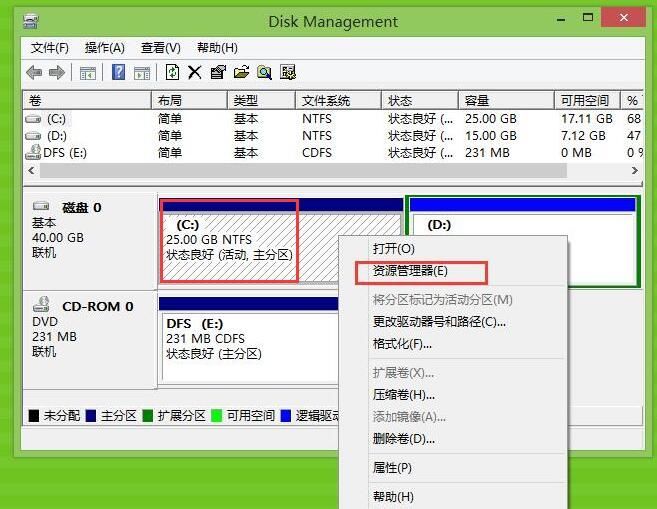Sort by the 容量 column header
Screen dimensions: 657x509
pos(506,101)
